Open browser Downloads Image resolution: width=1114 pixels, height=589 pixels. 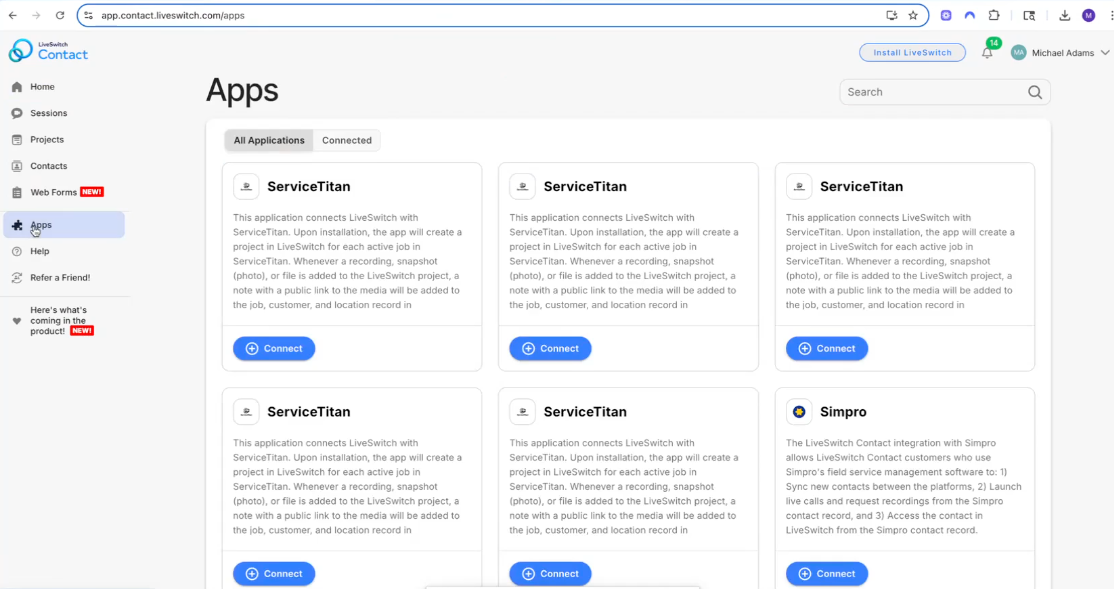1064,15
